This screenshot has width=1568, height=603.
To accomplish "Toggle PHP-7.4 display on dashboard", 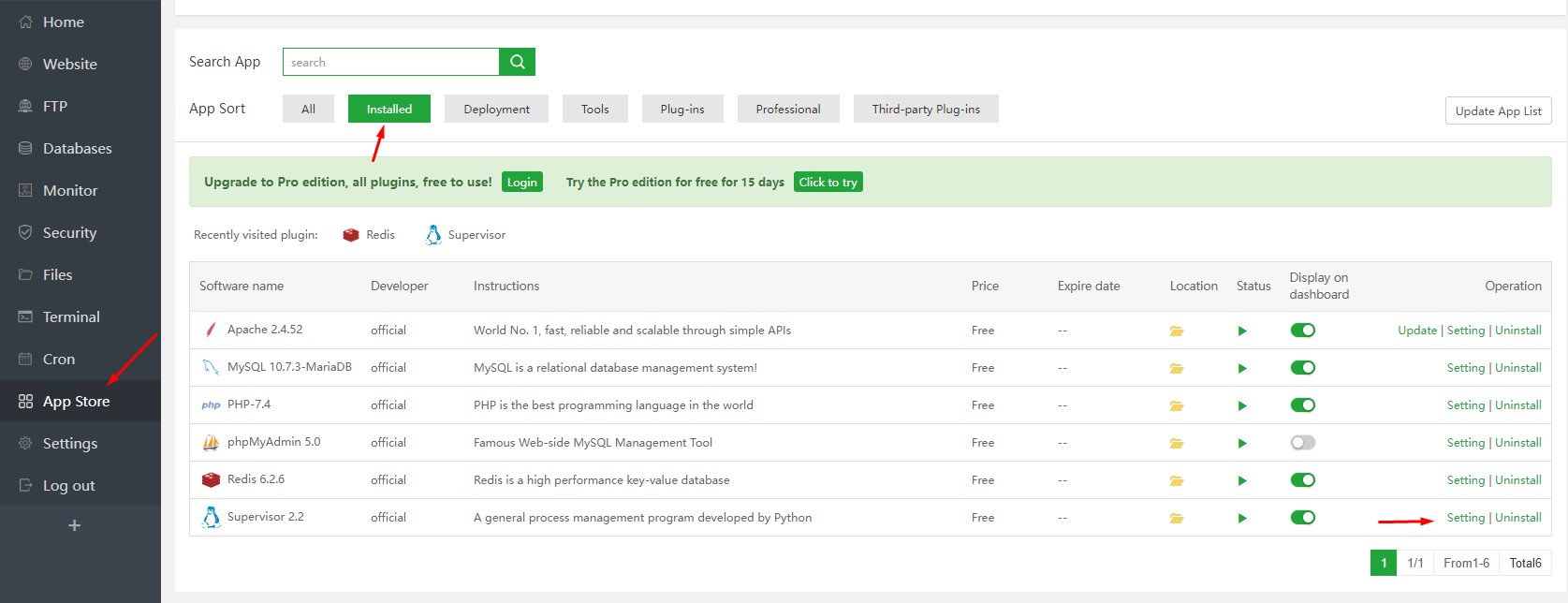I will tap(1303, 405).
